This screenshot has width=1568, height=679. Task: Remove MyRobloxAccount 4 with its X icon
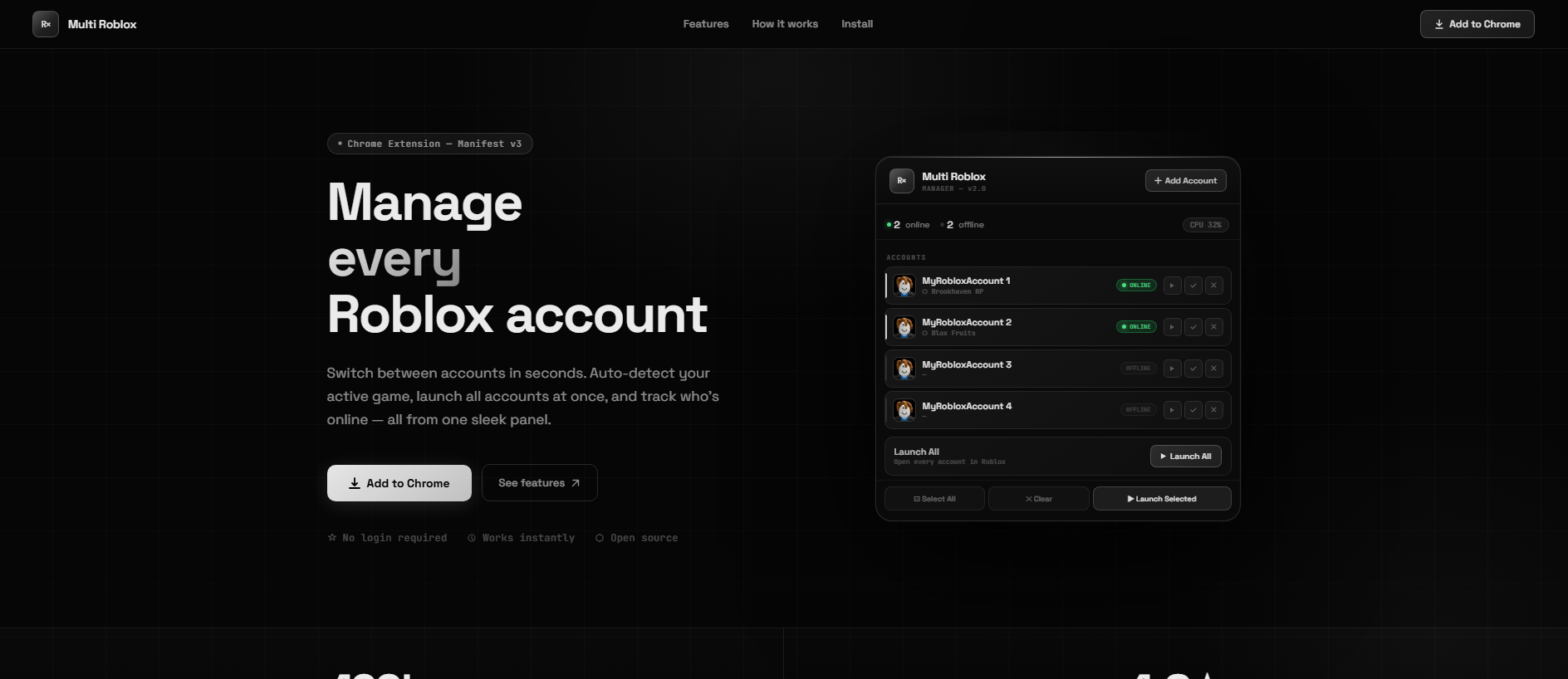[x=1214, y=410]
